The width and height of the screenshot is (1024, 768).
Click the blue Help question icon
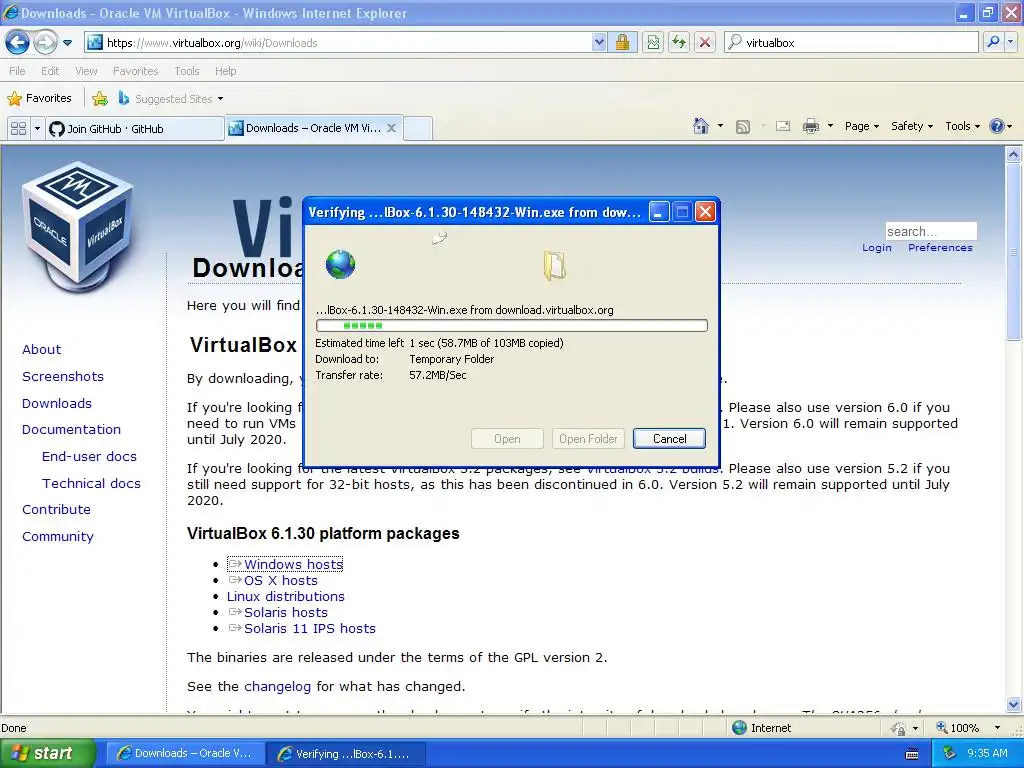997,126
